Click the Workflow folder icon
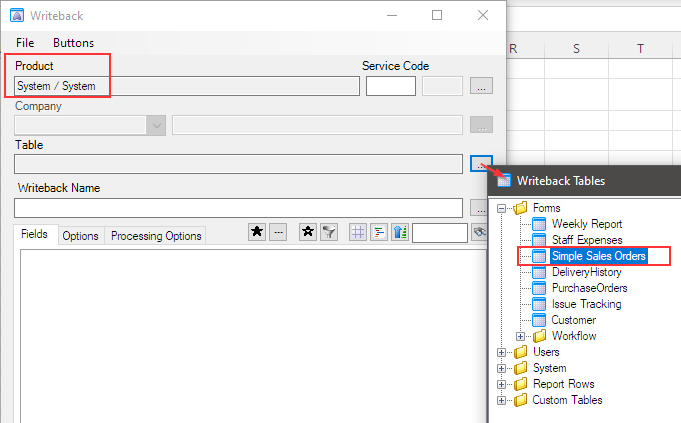This screenshot has height=423, width=681. [539, 336]
